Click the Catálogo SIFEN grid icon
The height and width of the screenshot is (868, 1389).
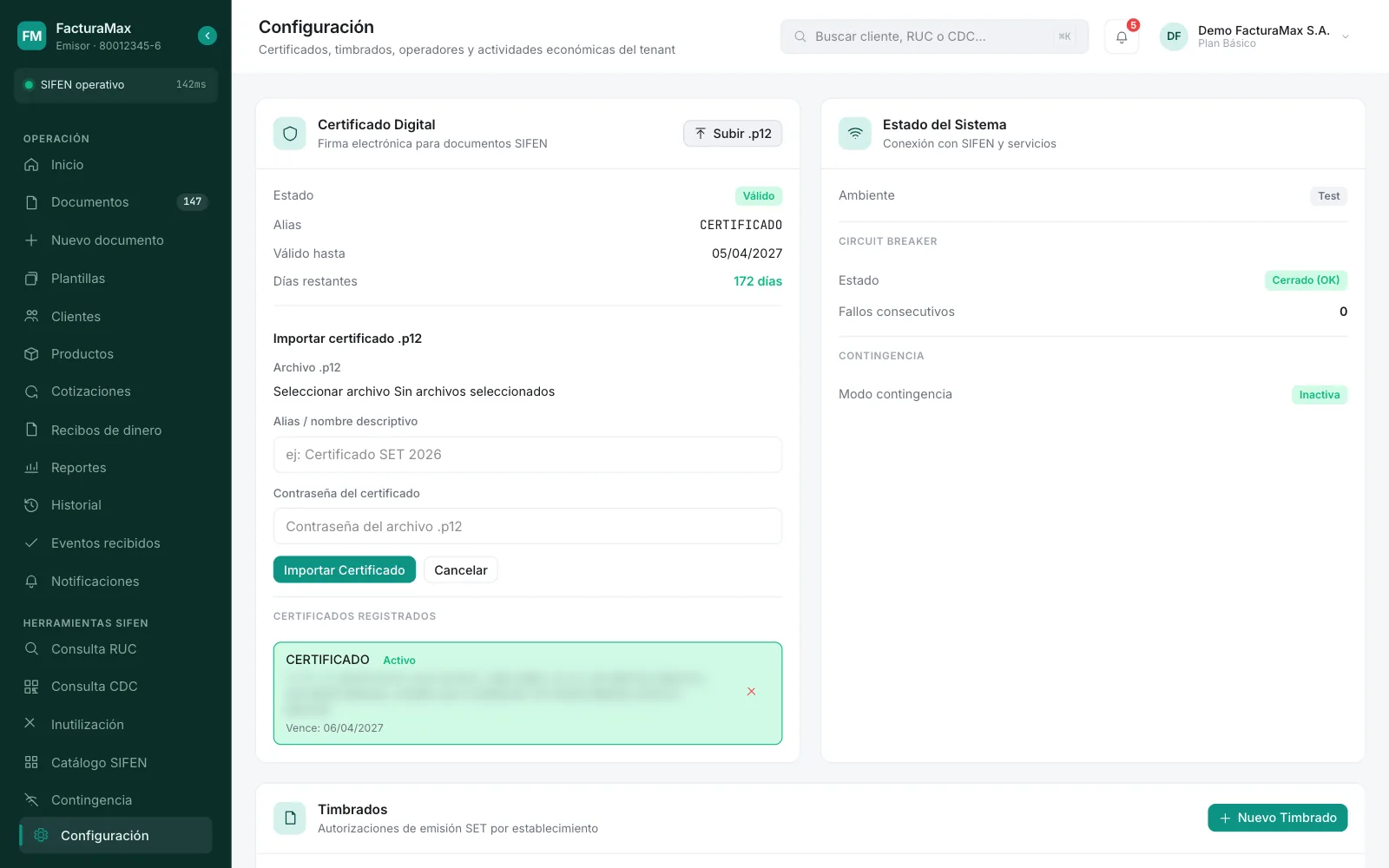(x=31, y=762)
